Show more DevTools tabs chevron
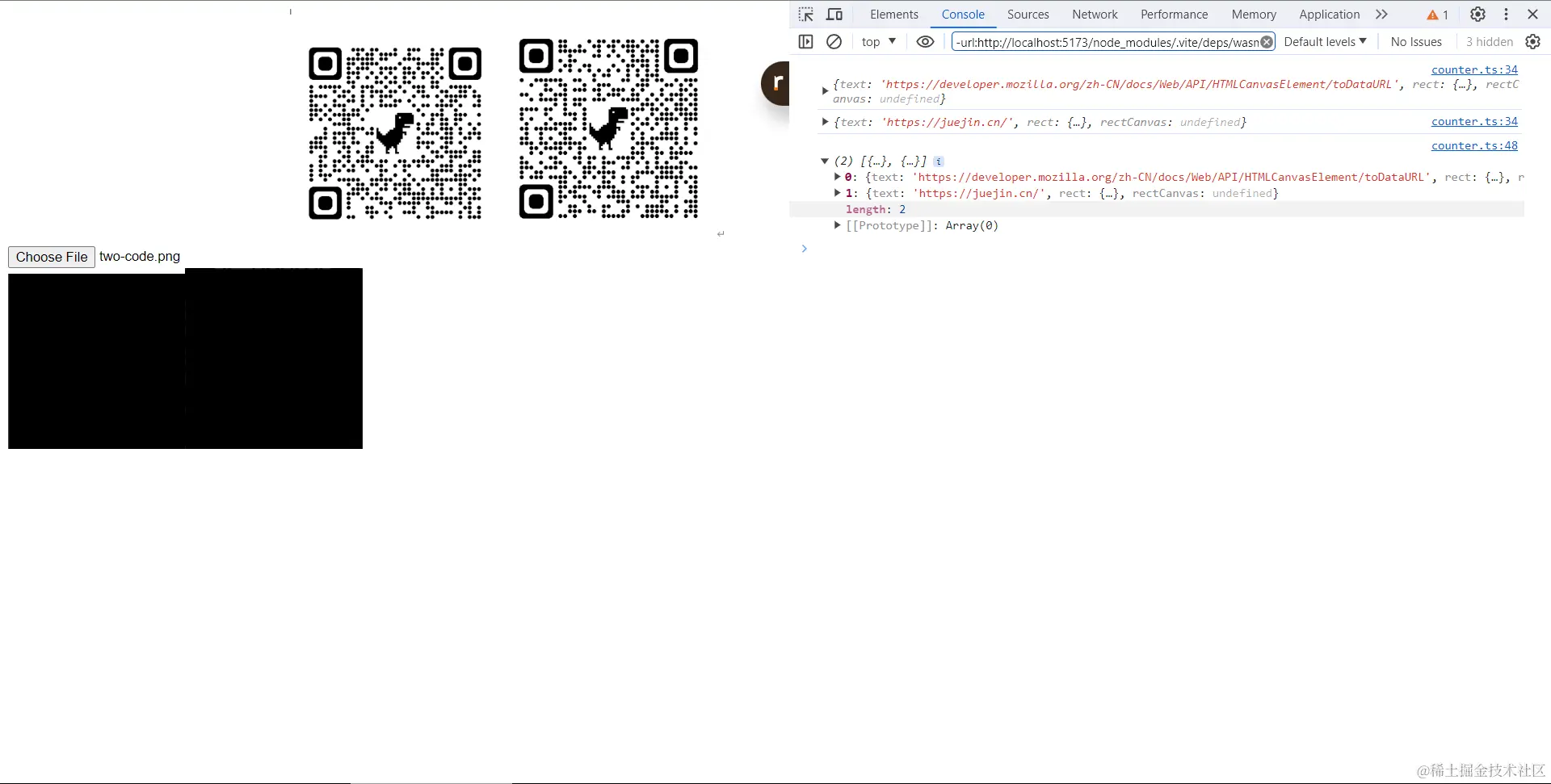This screenshot has width=1551, height=784. coord(1381,15)
